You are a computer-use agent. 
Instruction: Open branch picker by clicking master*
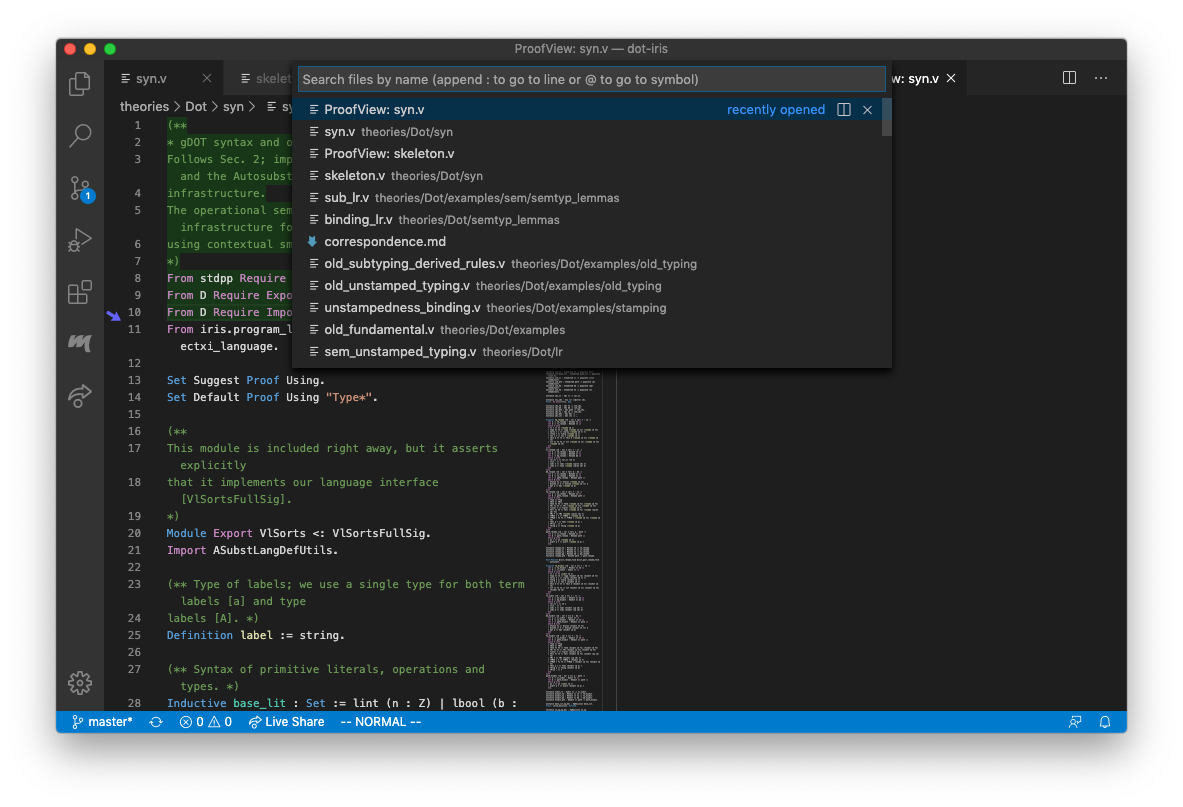(x=103, y=721)
